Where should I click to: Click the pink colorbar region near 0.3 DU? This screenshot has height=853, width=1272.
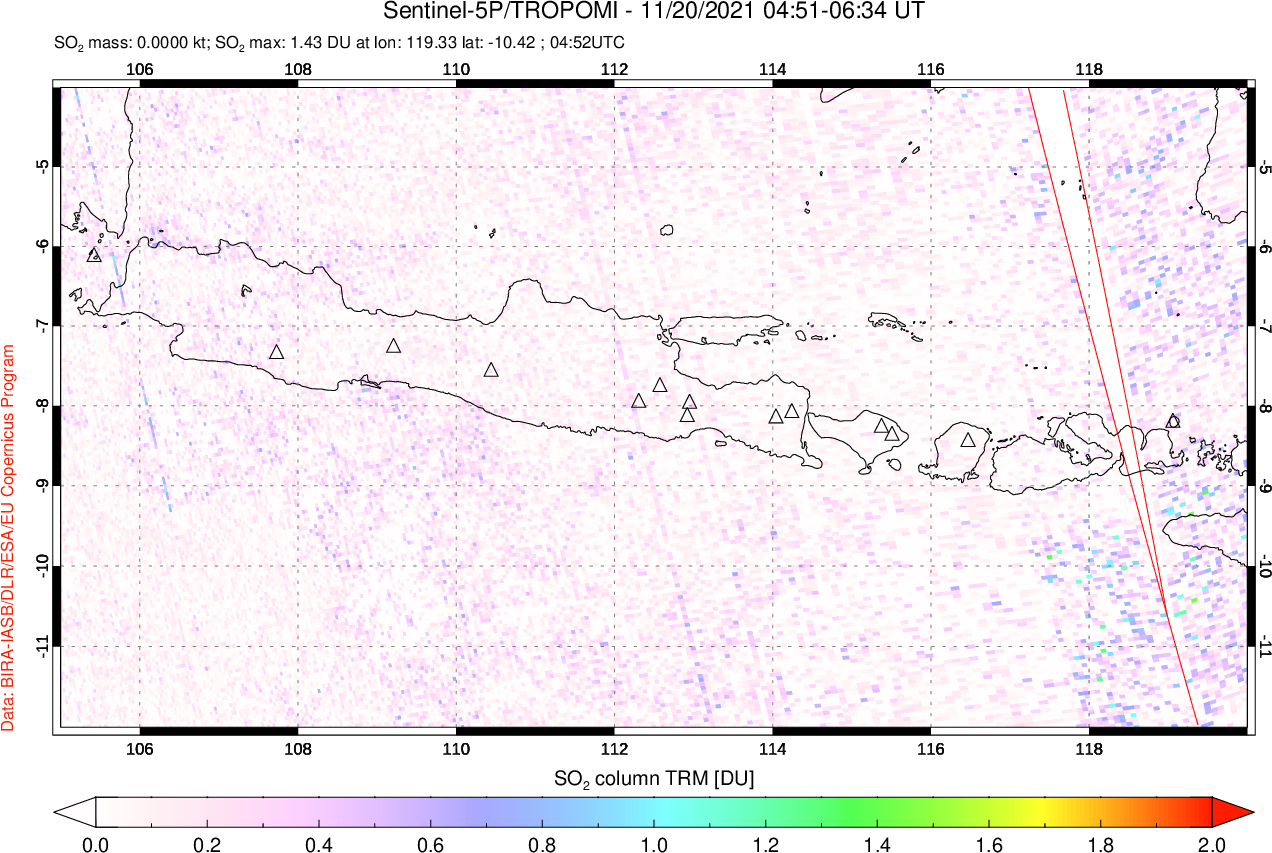click(263, 811)
